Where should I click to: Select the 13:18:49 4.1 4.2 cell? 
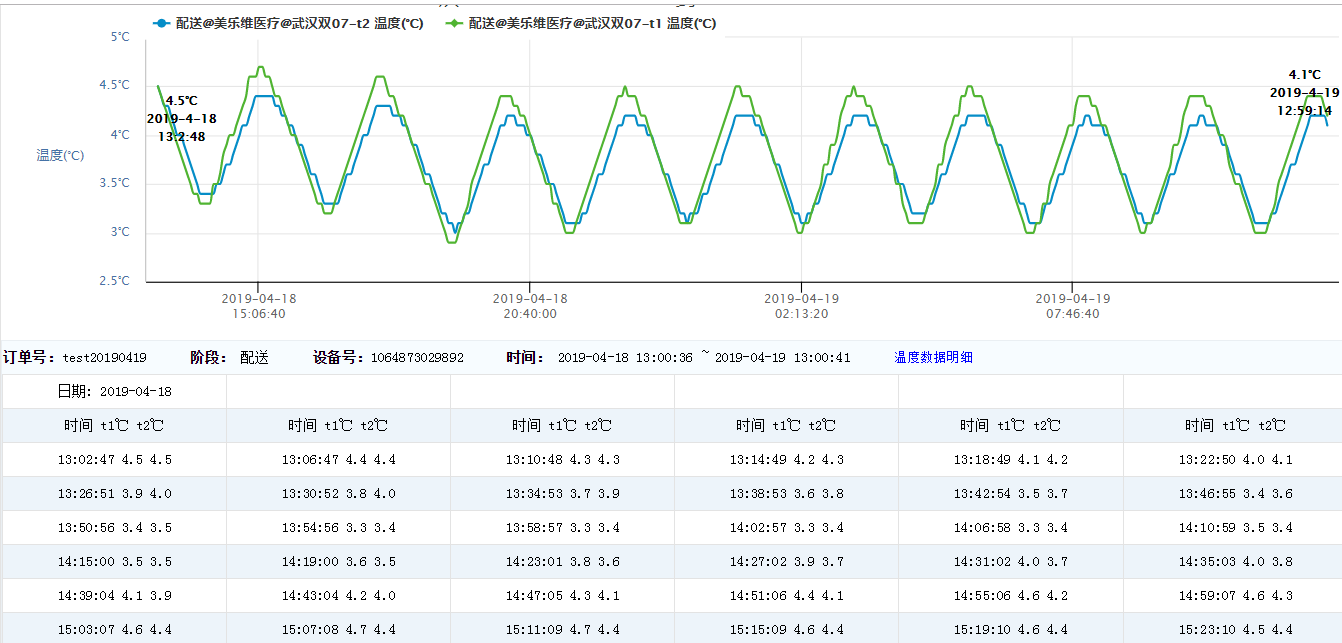pyautogui.click(x=1010, y=460)
